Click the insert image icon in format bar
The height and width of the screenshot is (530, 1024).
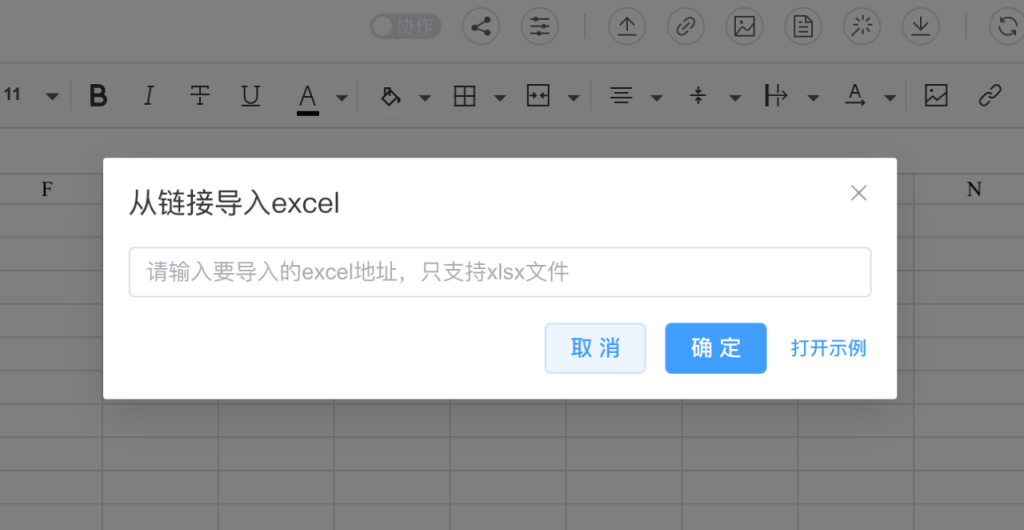click(936, 96)
